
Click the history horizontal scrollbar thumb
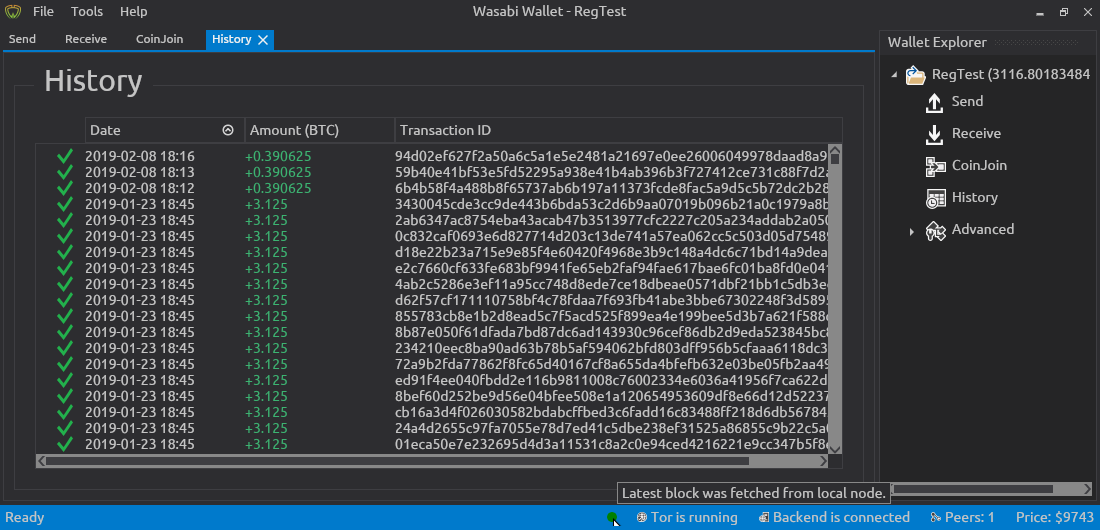[398, 461]
